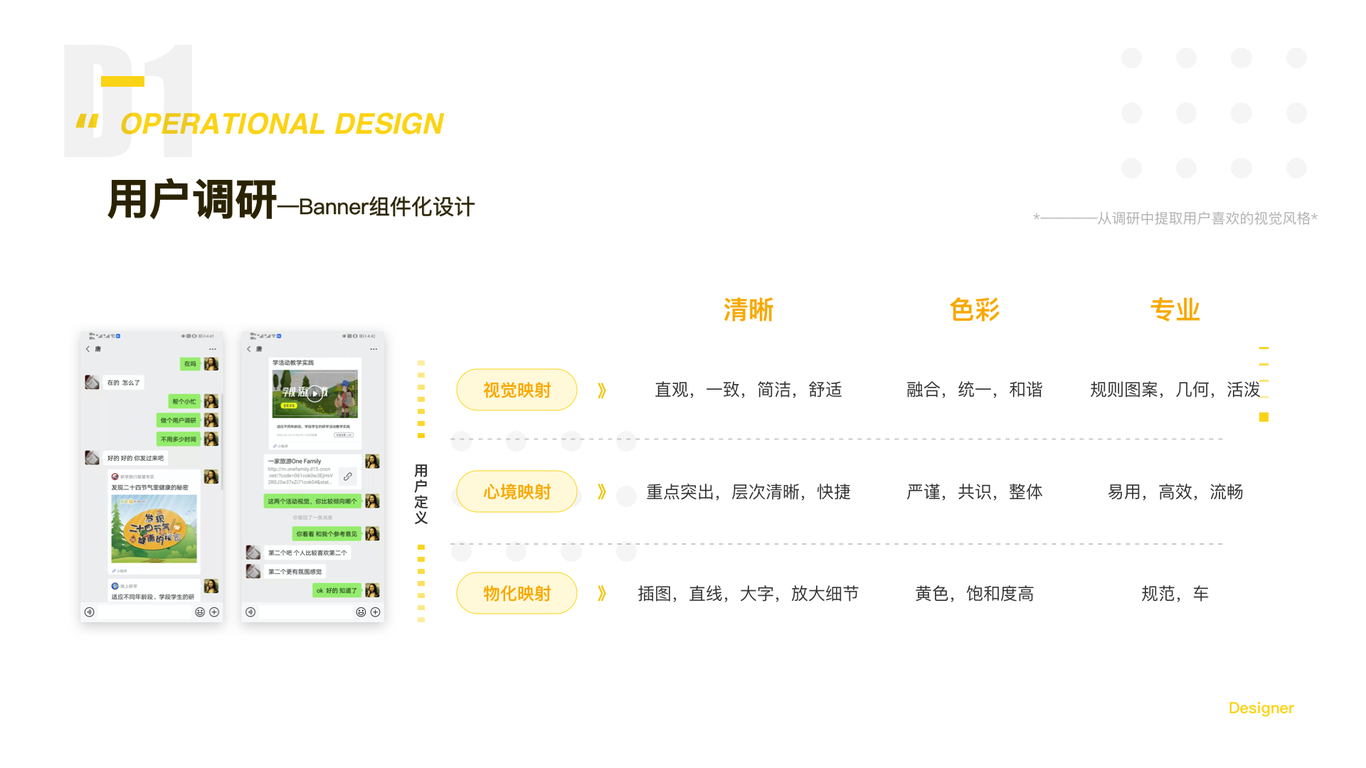This screenshot has width=1366, height=768.
Task: Open the 二十四节气 banner image thumbnail
Action: pyautogui.click(x=154, y=528)
